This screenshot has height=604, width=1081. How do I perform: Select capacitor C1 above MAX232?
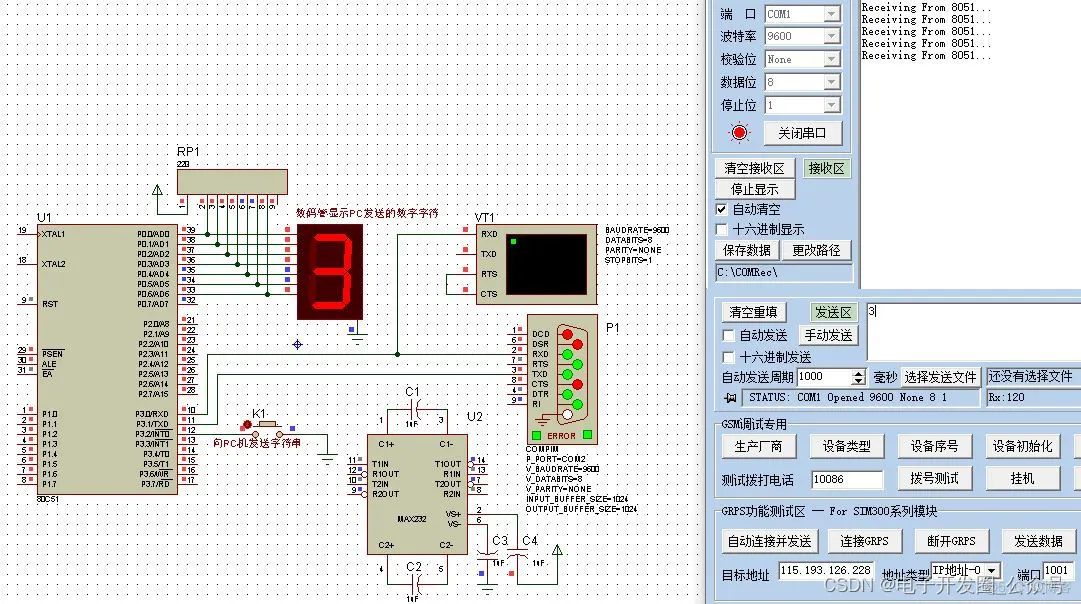click(x=413, y=410)
